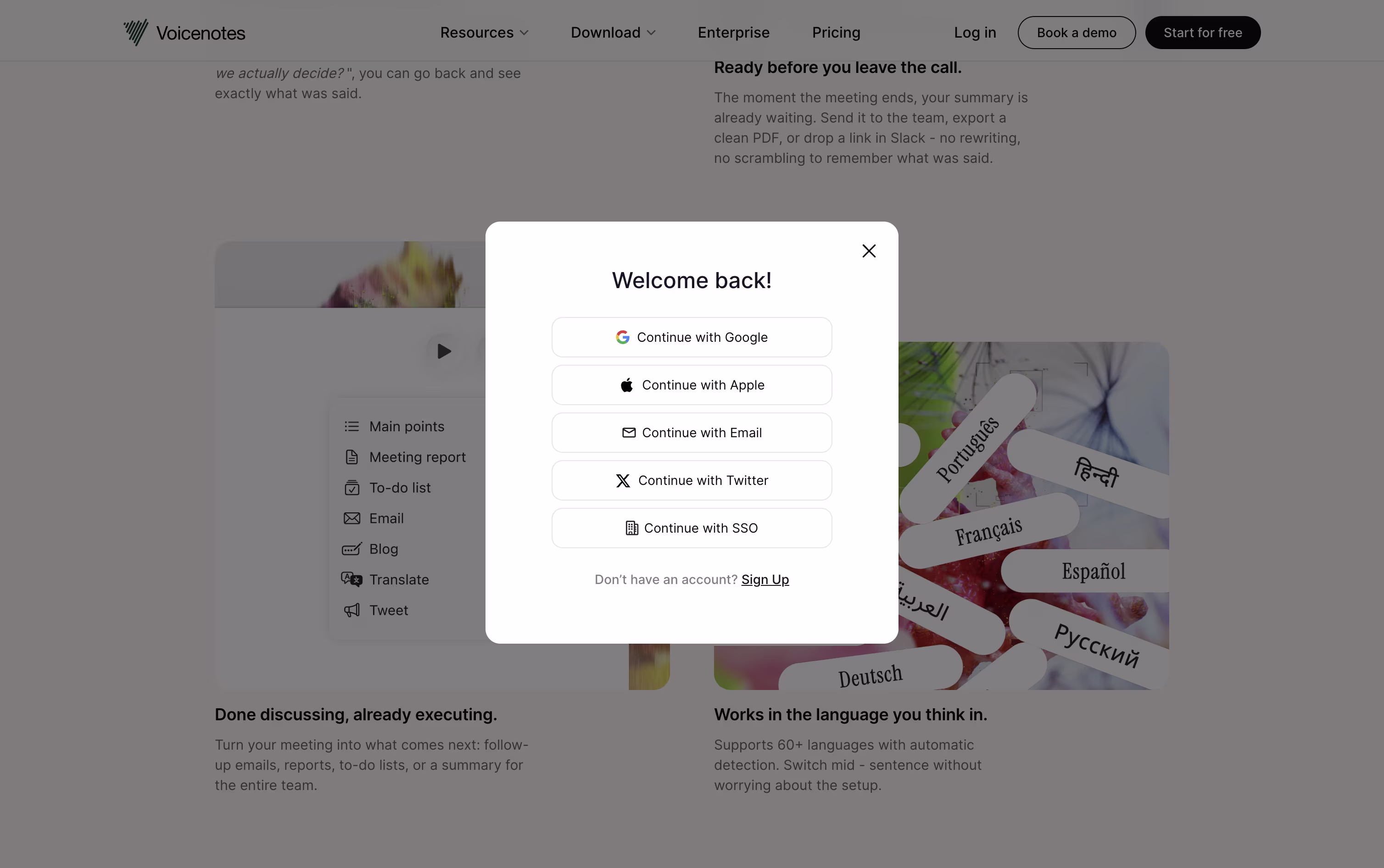The width and height of the screenshot is (1384, 868).
Task: Click the Translate icon in the list
Action: [x=352, y=579]
